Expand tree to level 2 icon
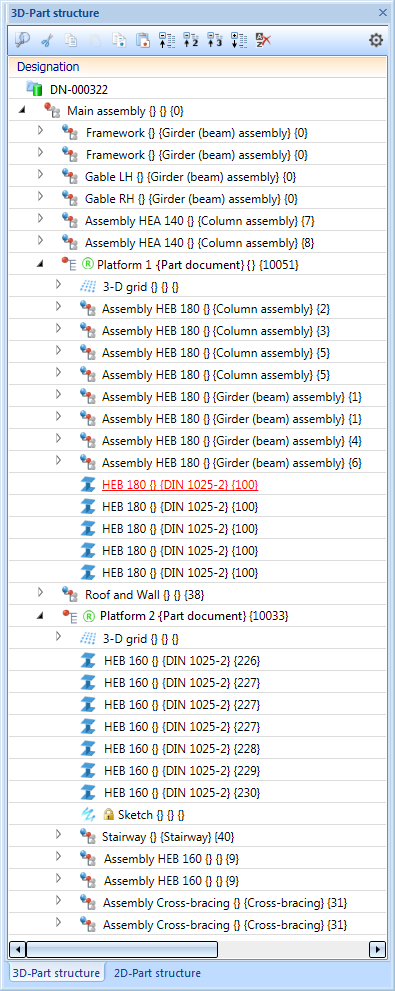Image resolution: width=395 pixels, height=991 pixels. pyautogui.click(x=190, y=40)
